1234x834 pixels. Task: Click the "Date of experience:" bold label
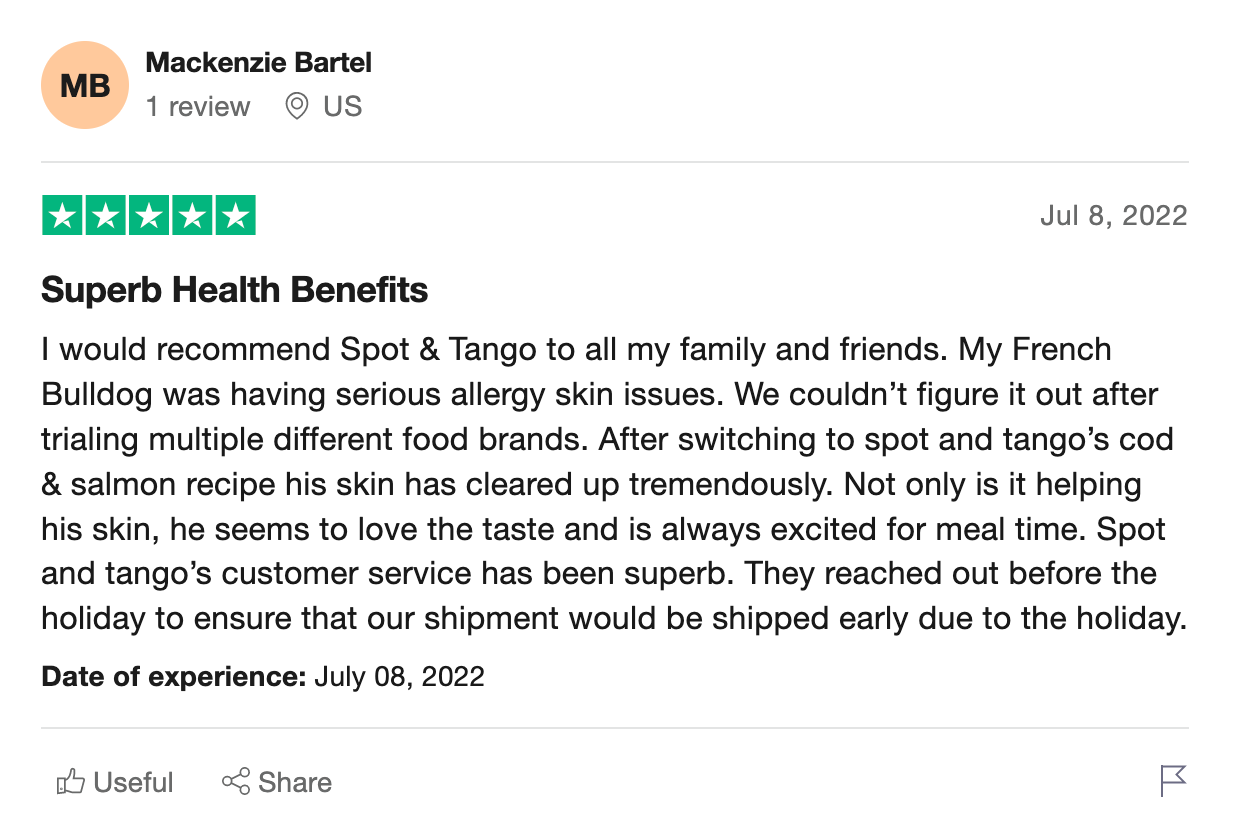174,677
